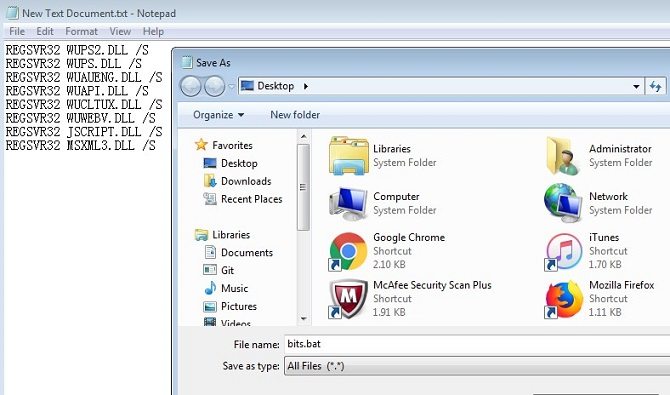Viewport: 670px width, 395px height.
Task: Click the Desktop icon in Favorites
Action: click(210, 163)
